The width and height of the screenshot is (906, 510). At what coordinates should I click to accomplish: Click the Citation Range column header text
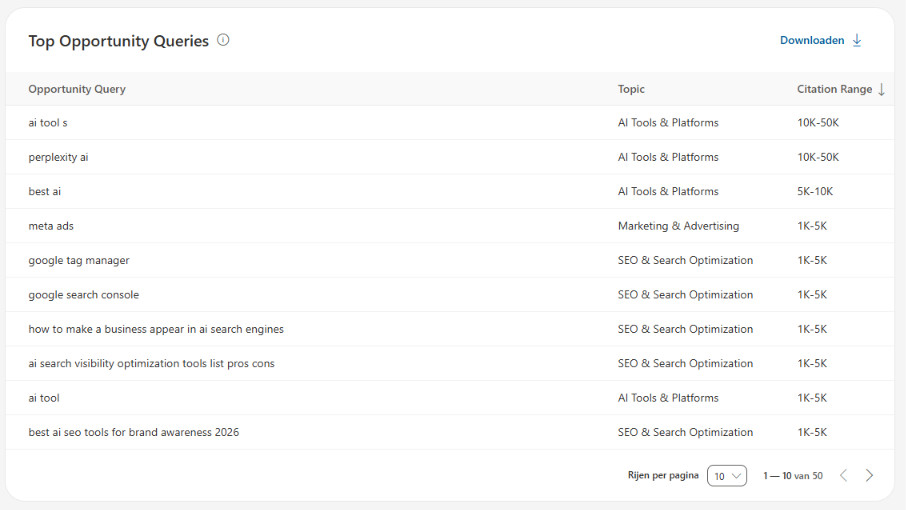pos(834,89)
